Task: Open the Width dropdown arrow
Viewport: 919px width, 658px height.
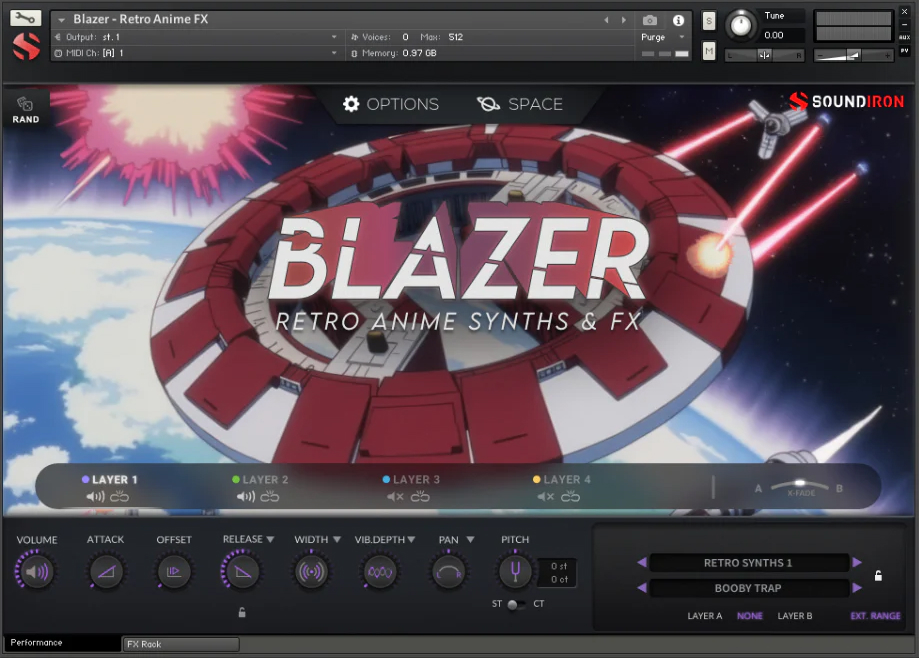Action: tap(336, 539)
